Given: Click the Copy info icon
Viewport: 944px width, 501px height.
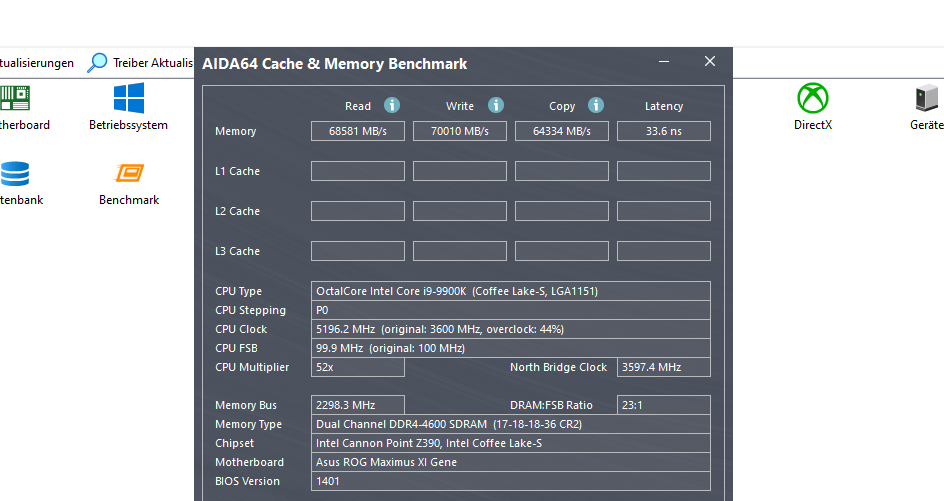Looking at the screenshot, I should [x=596, y=105].
